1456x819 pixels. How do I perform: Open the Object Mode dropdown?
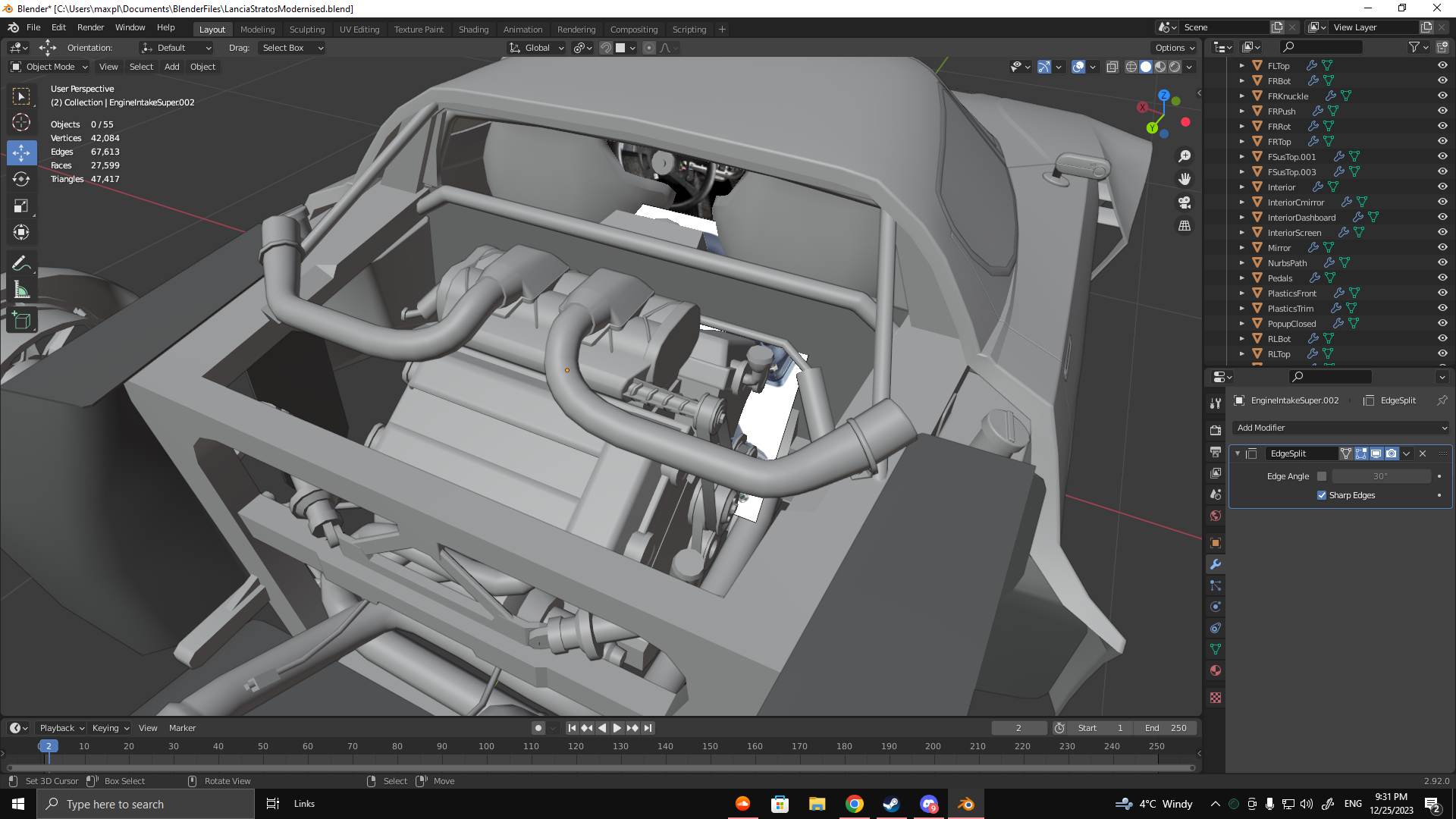pos(49,67)
